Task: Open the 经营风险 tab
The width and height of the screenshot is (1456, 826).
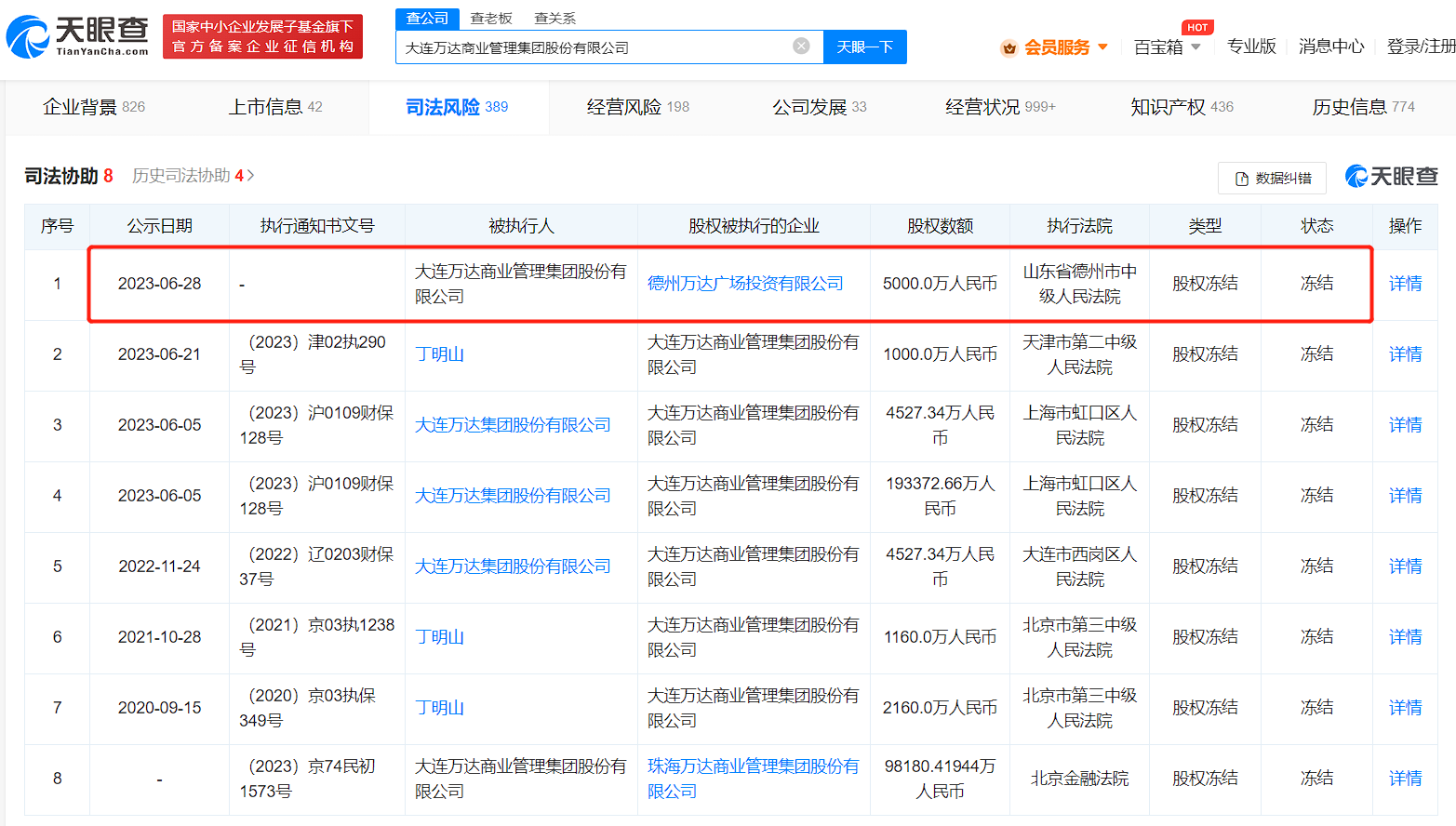Action: (637, 107)
